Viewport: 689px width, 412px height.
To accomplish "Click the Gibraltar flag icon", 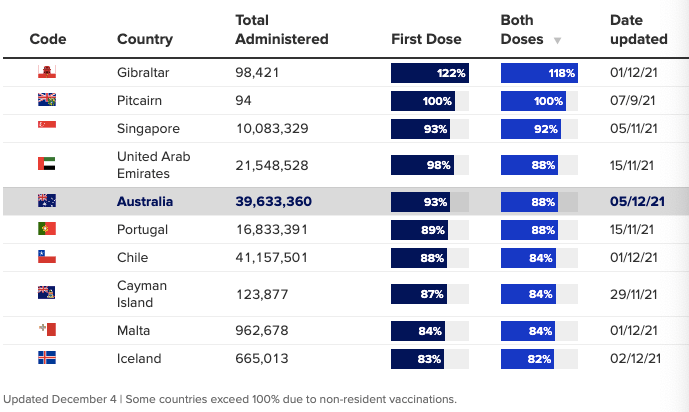I will coord(47,72).
